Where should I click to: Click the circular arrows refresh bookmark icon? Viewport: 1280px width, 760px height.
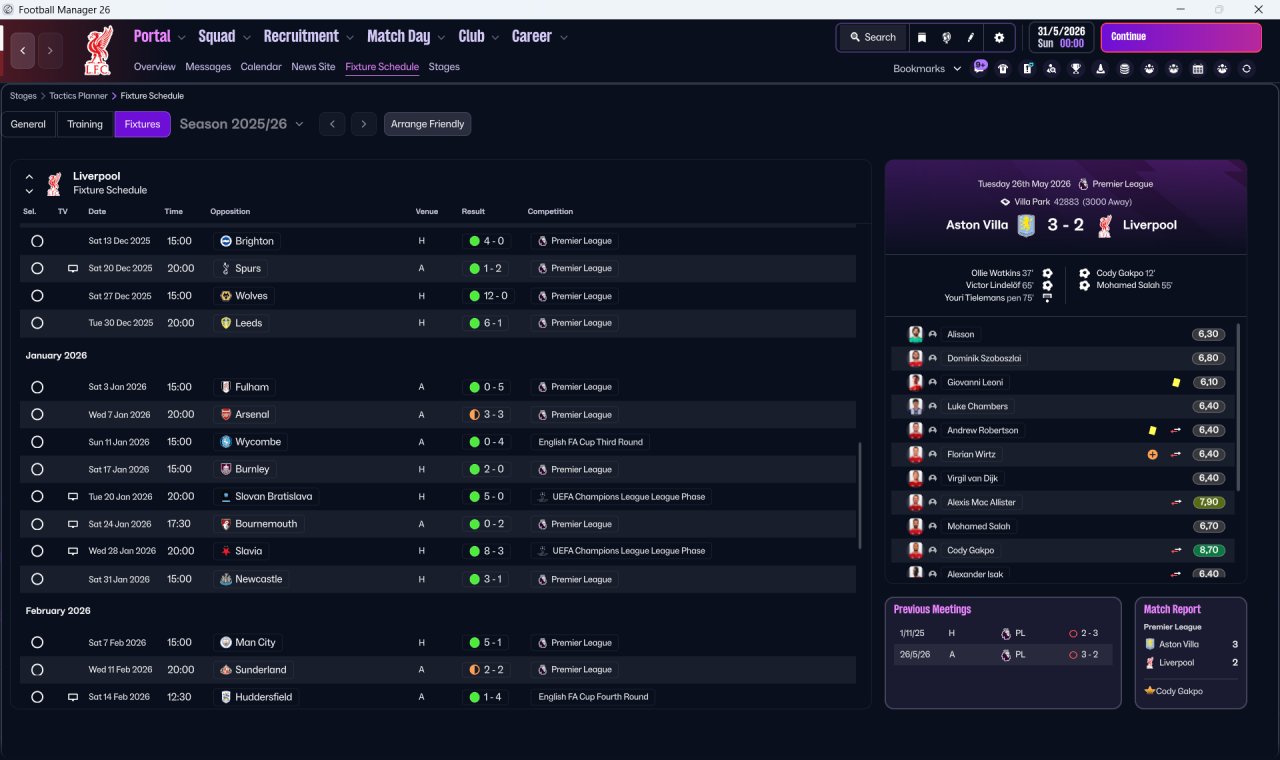click(x=1246, y=69)
